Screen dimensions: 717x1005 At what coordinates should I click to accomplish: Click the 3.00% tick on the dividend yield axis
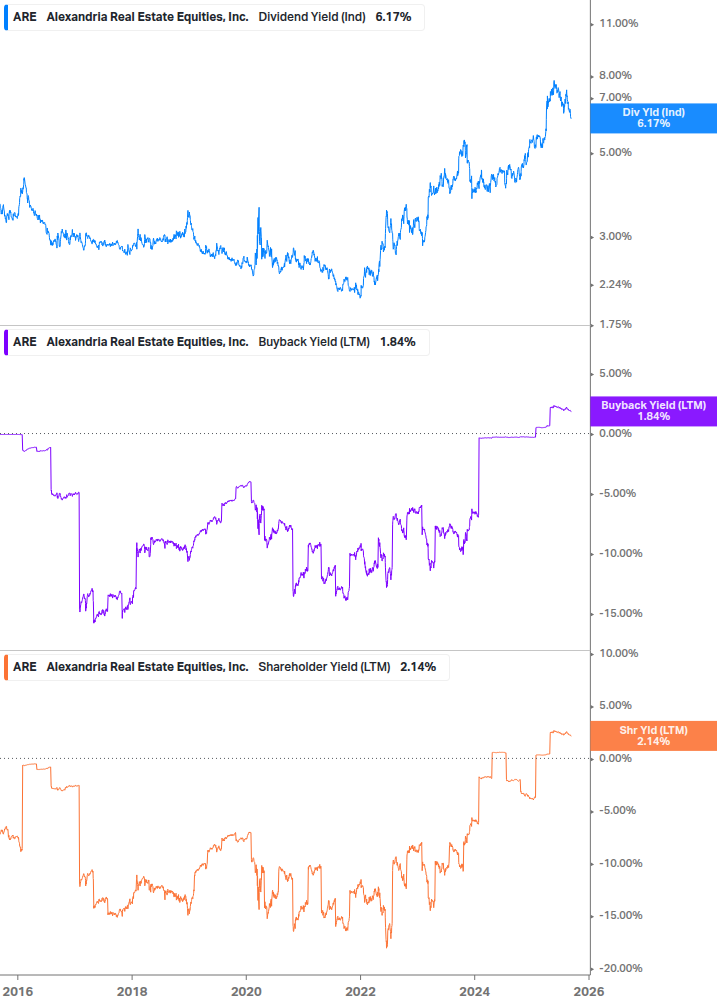pyautogui.click(x=615, y=237)
